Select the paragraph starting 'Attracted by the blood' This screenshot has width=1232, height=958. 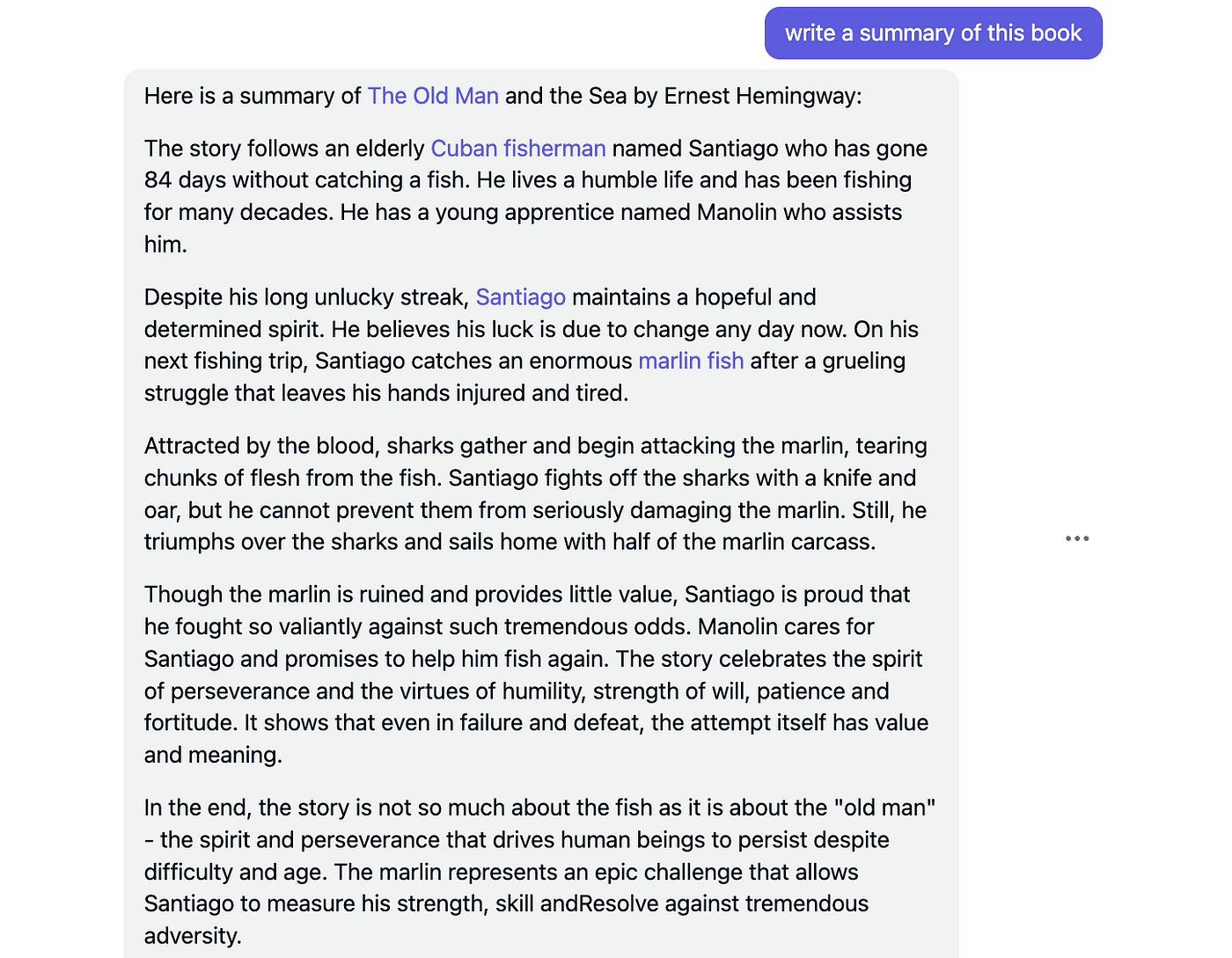535,493
